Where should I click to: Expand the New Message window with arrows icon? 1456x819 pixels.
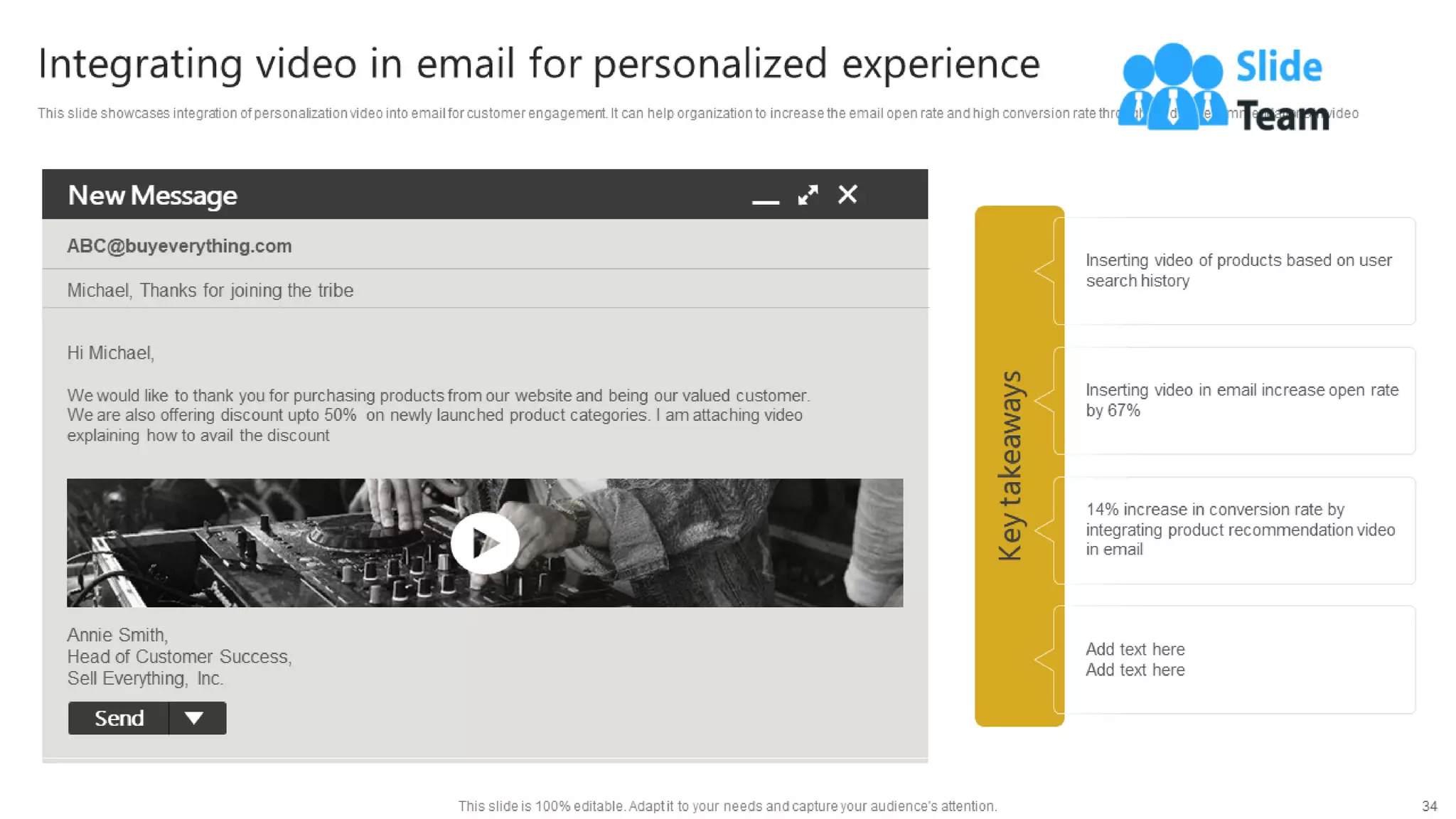pyautogui.click(x=808, y=195)
